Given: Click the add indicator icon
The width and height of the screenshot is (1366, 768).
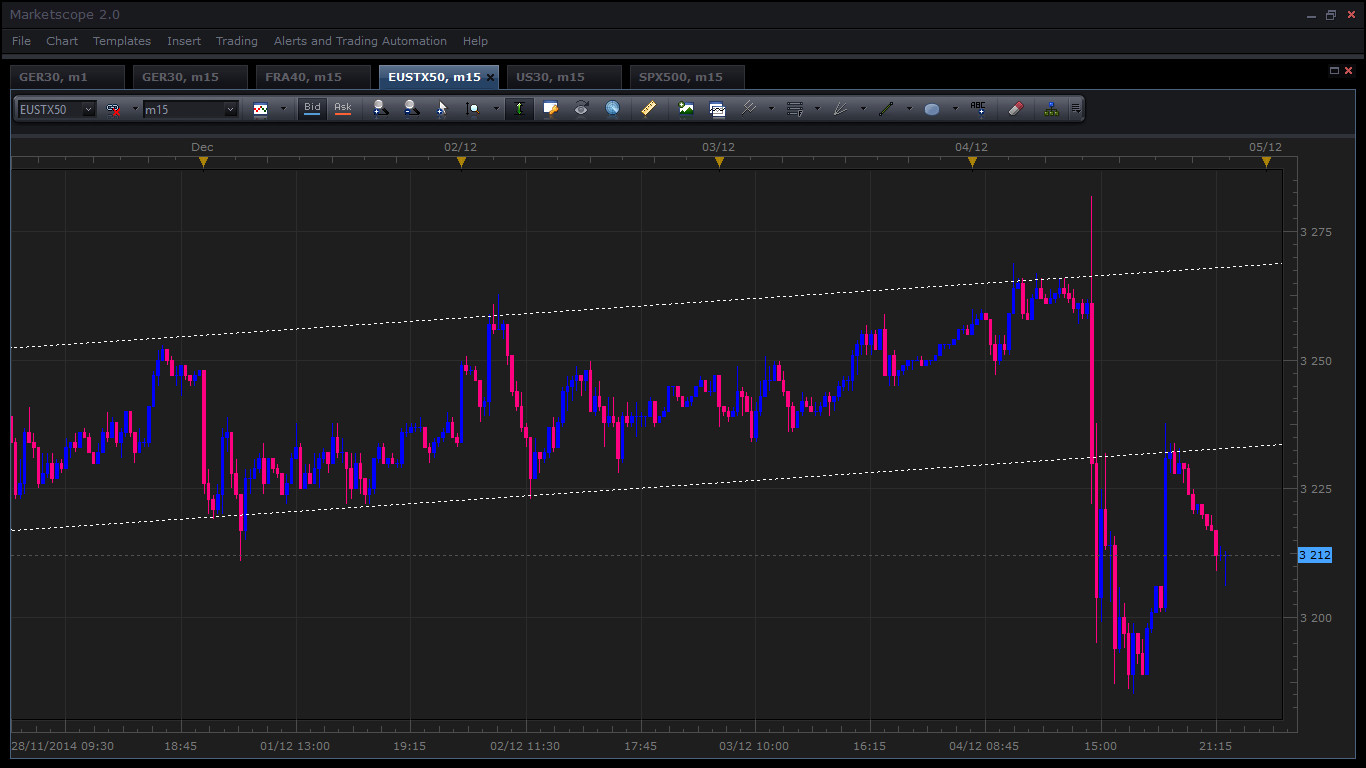Looking at the screenshot, I should click(686, 109).
